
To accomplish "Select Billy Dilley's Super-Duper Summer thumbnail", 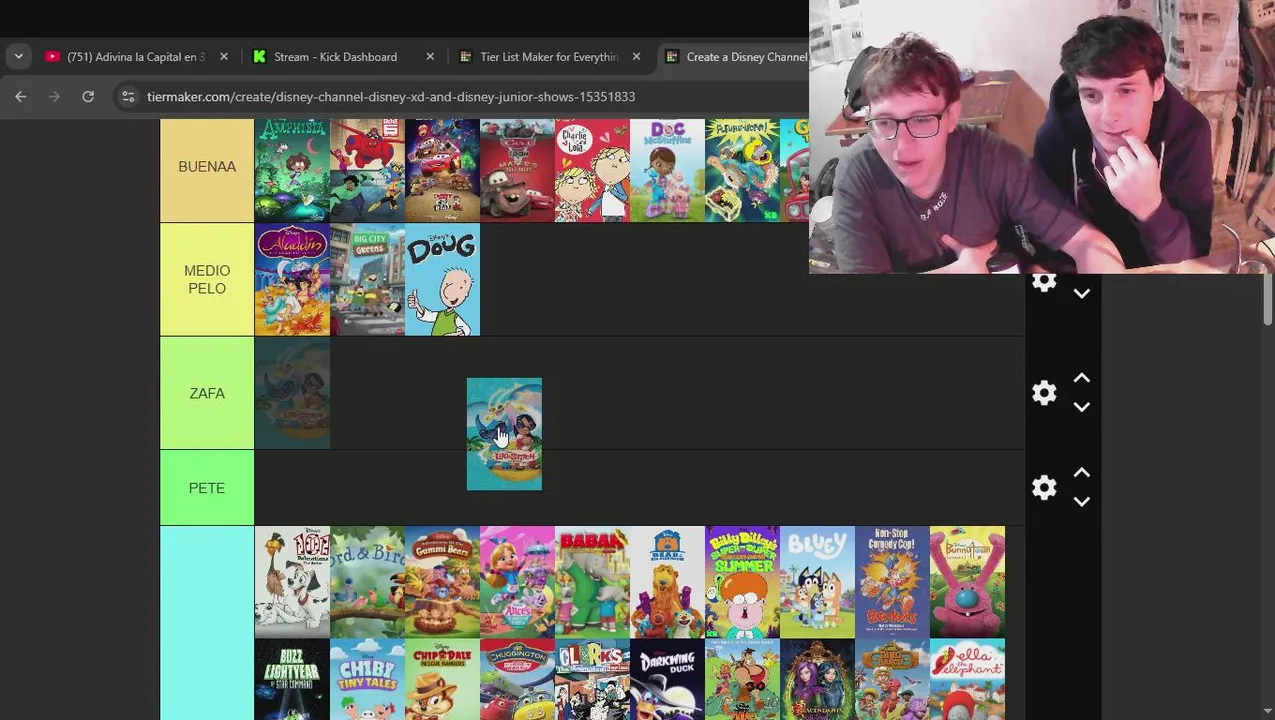I will (742, 582).
